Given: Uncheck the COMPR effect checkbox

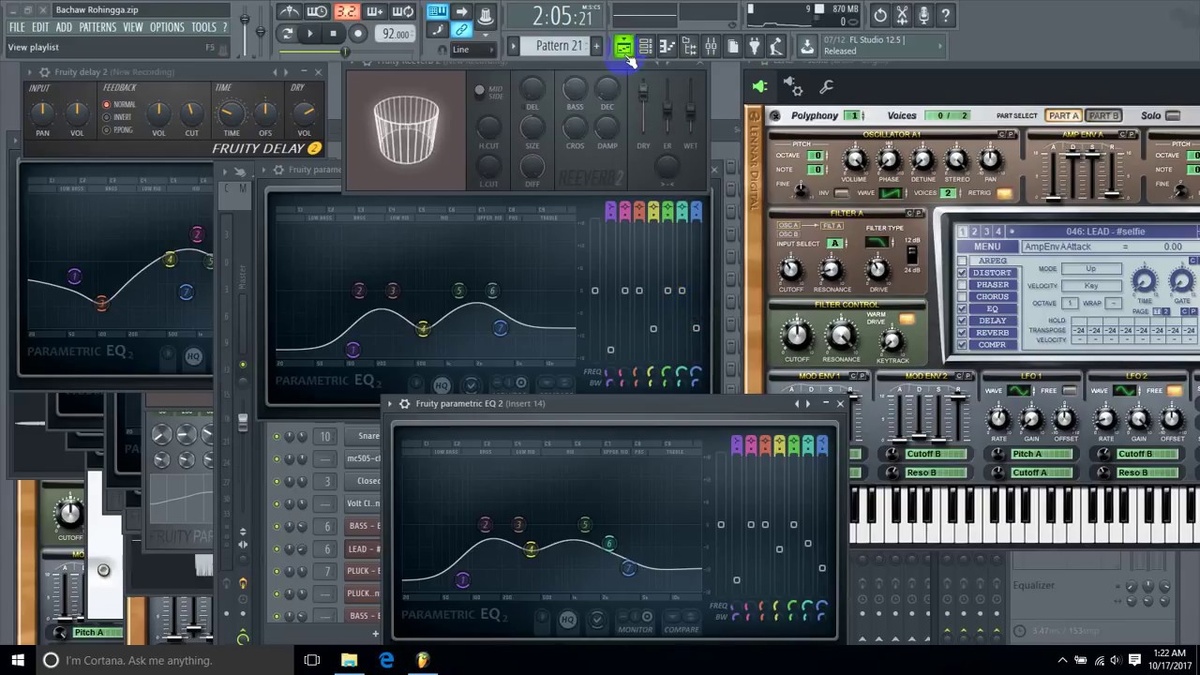Looking at the screenshot, I should 962,345.
